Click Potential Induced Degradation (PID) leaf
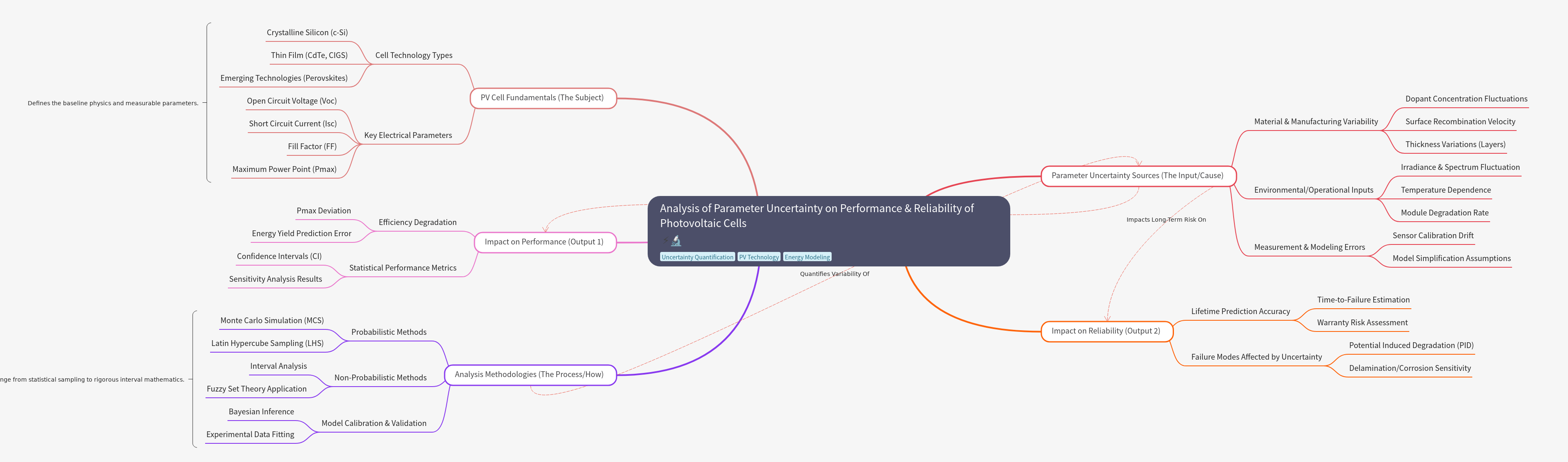Viewport: 1568px width, 462px height. coord(1411,346)
